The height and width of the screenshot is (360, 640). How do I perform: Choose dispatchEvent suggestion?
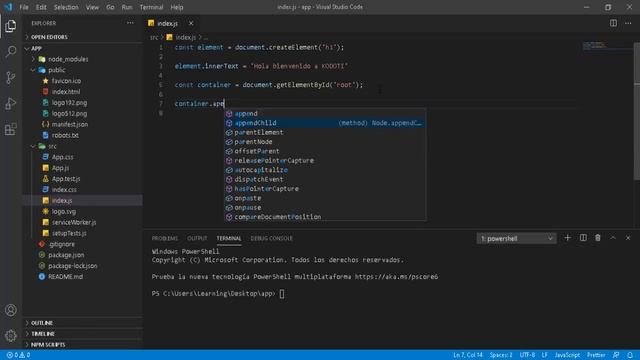pos(325,179)
